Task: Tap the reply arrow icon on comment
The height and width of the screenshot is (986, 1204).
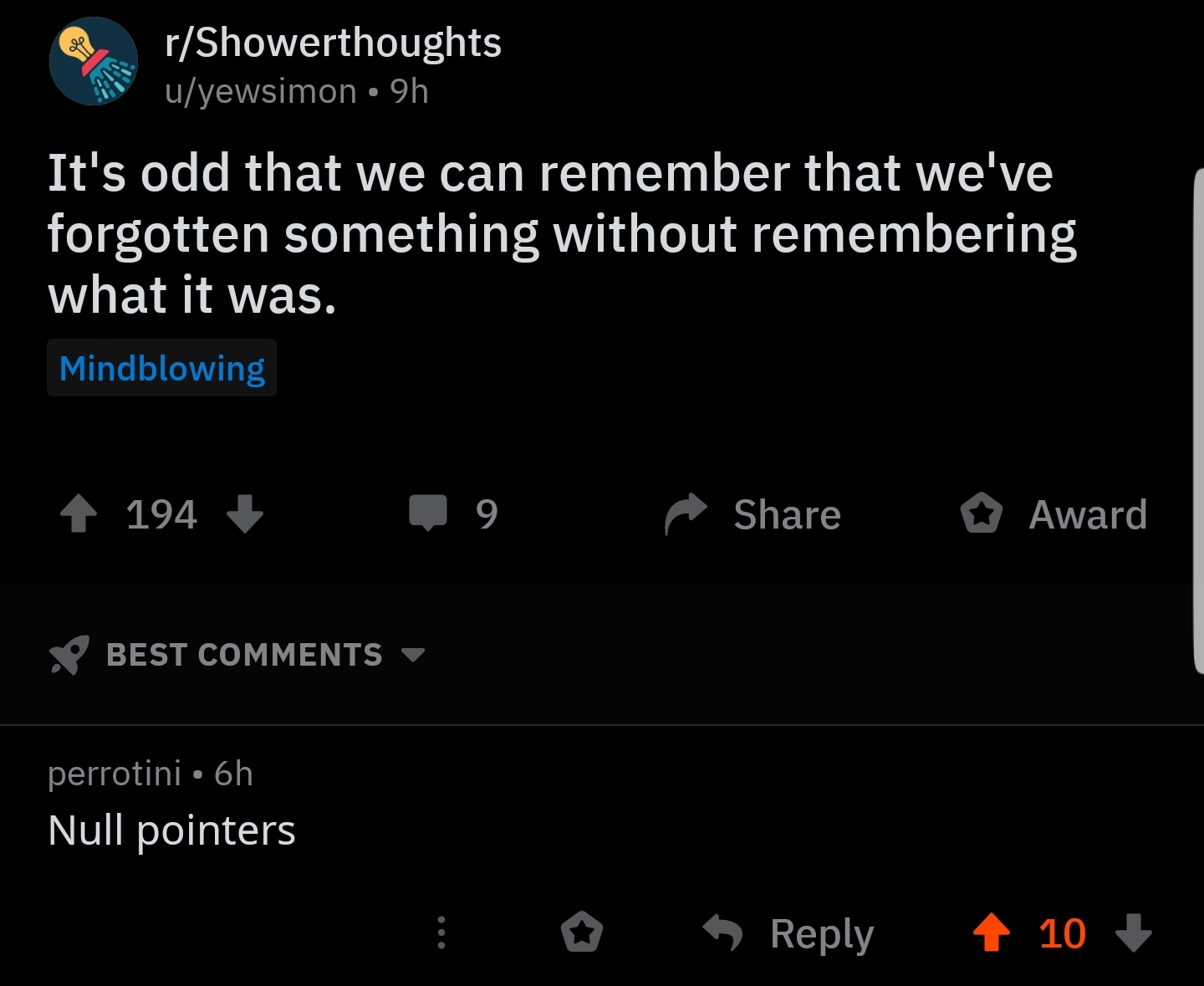Action: coord(723,932)
